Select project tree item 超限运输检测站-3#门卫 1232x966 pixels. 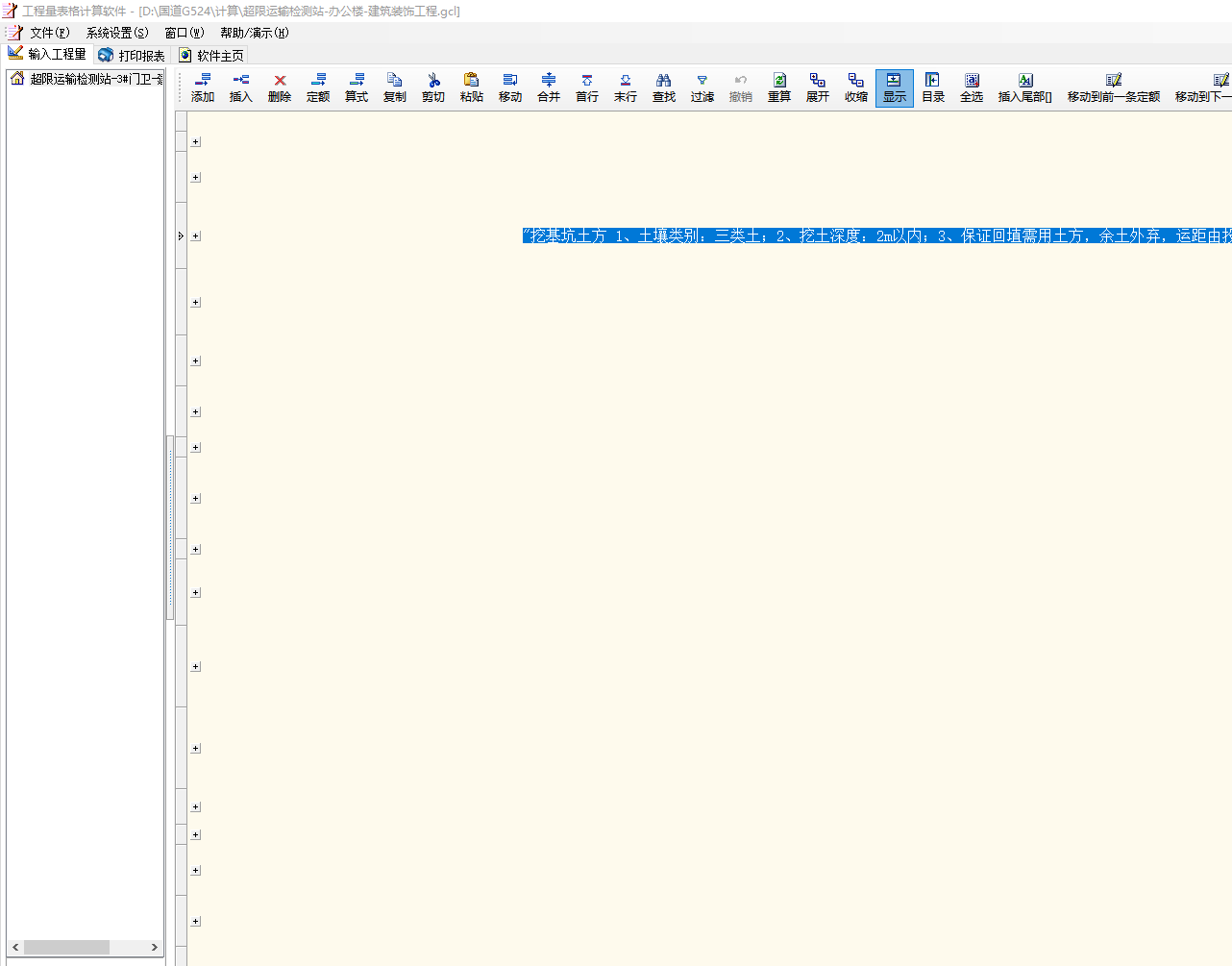coord(86,79)
